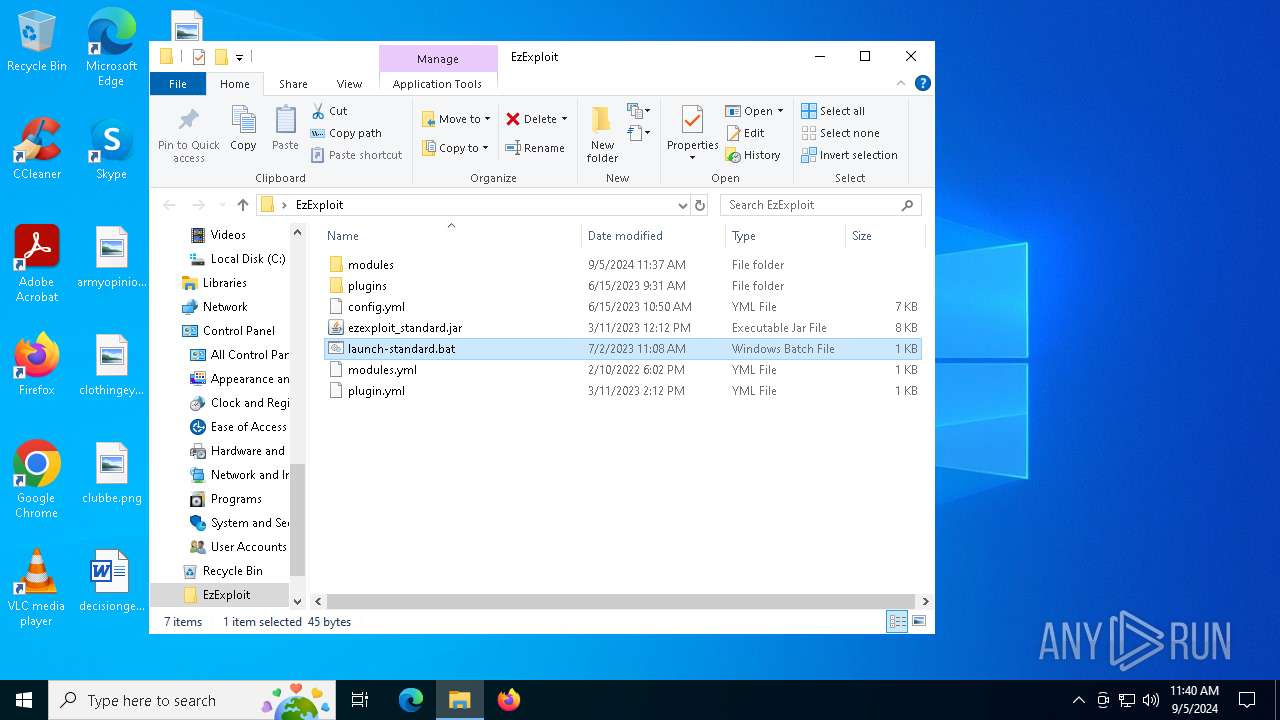Screen dimensions: 1280x720
Task: Open the Move to dropdown
Action: [x=456, y=119]
